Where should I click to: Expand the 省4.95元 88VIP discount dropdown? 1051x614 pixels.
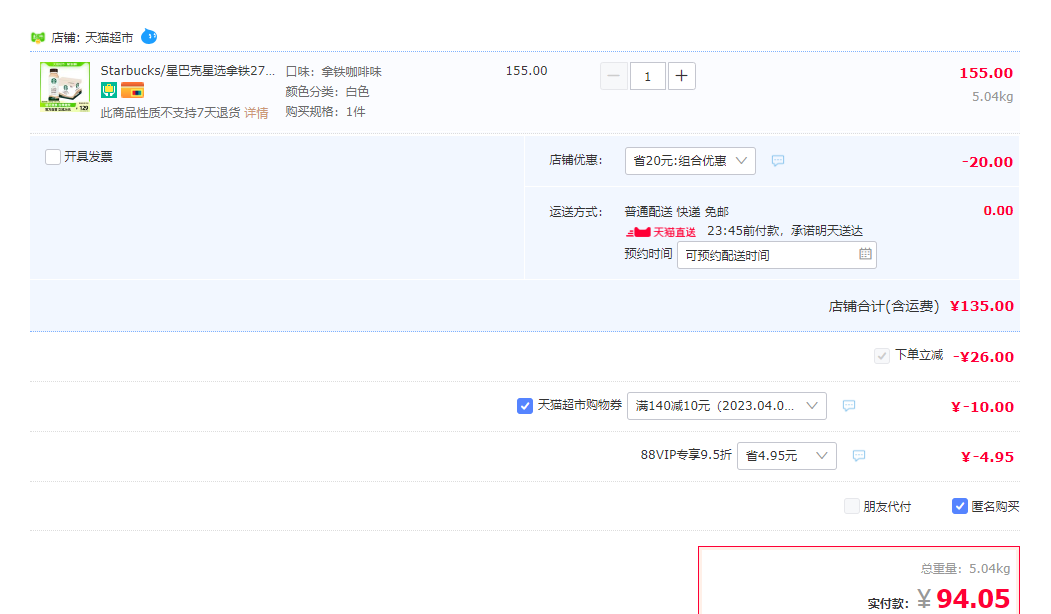click(x=786, y=456)
